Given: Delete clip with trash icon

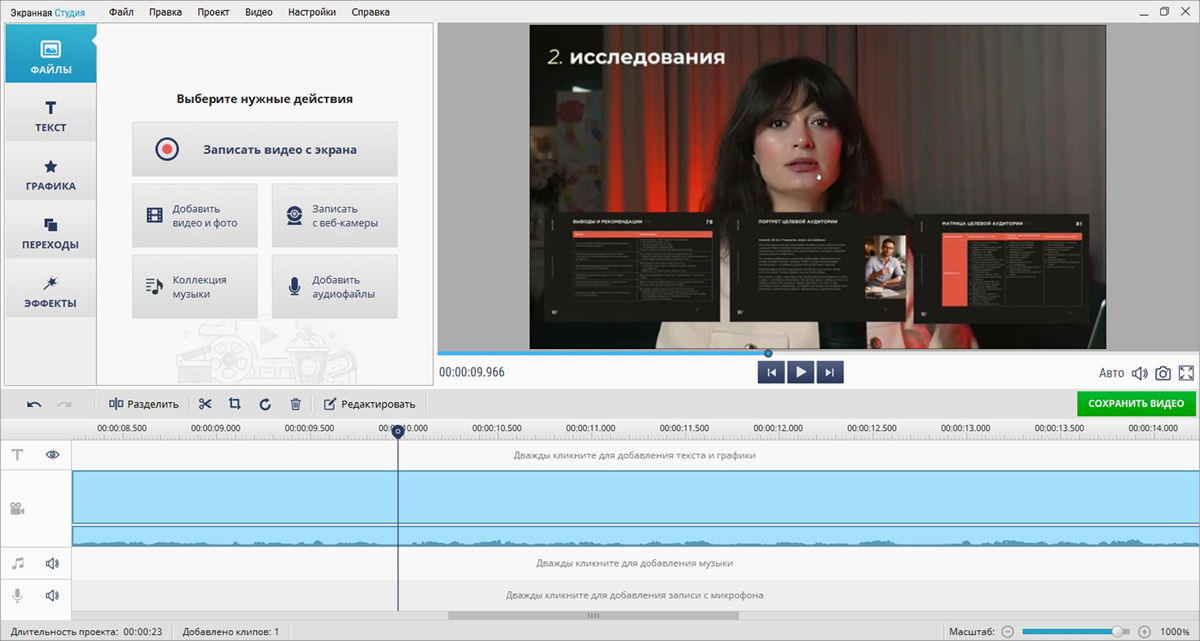Looking at the screenshot, I should (x=295, y=404).
